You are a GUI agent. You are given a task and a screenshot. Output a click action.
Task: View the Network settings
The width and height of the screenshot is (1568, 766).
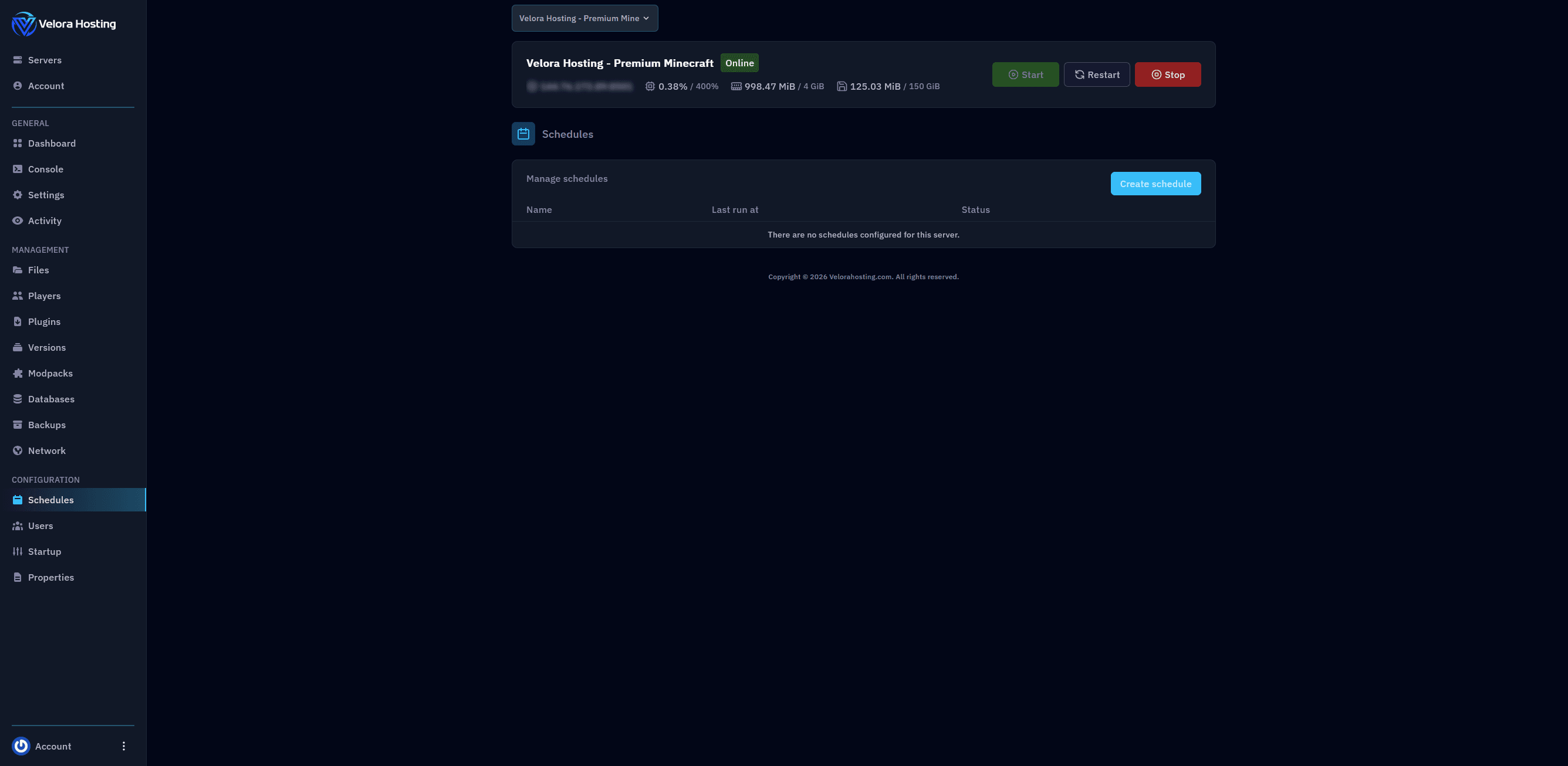pos(47,450)
